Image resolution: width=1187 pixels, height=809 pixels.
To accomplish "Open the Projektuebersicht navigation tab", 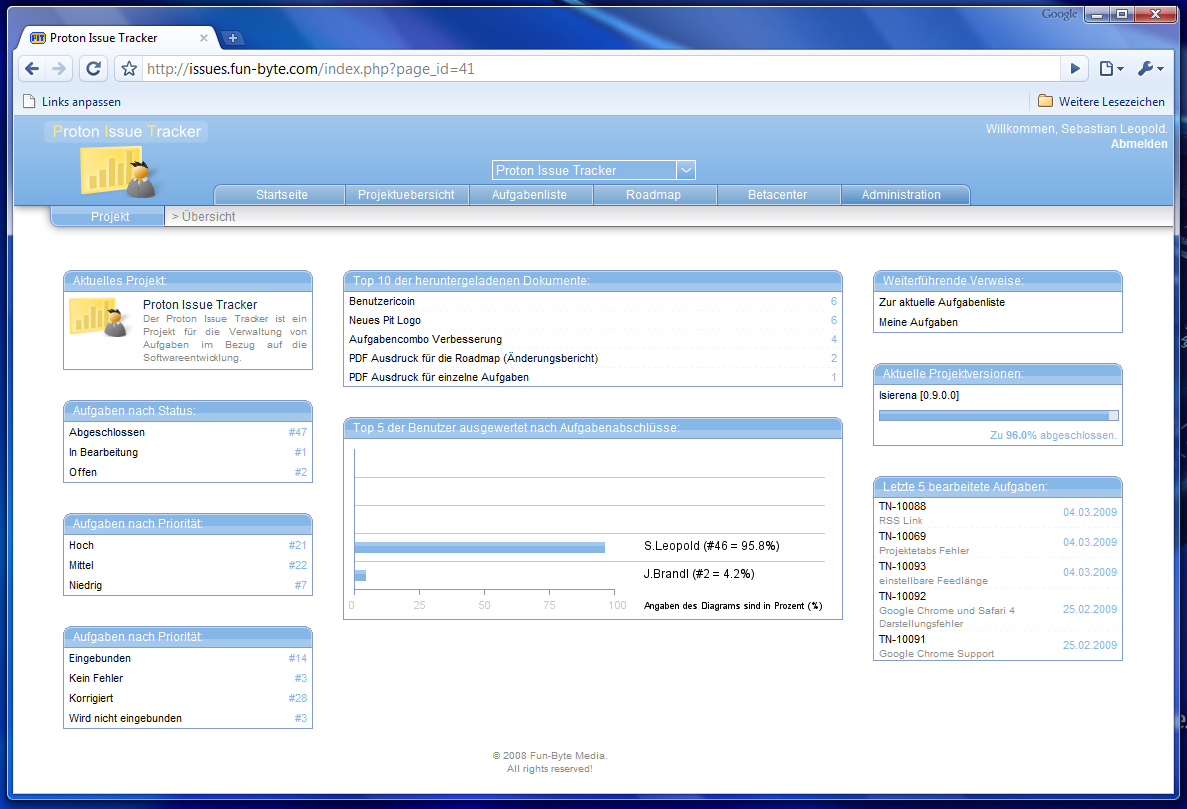I will [407, 194].
